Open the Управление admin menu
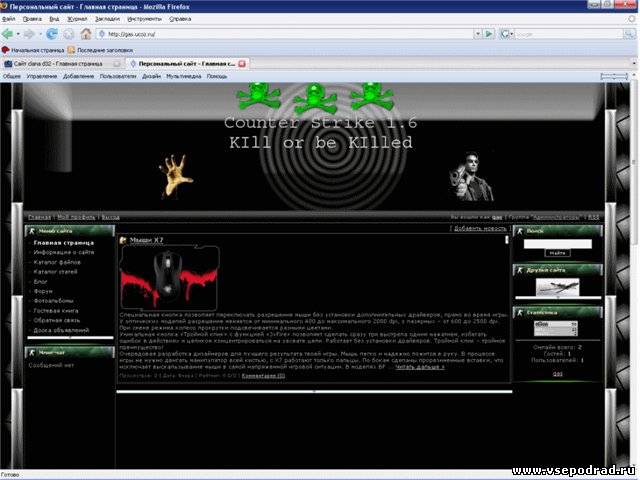The width and height of the screenshot is (640, 480). click(42, 76)
